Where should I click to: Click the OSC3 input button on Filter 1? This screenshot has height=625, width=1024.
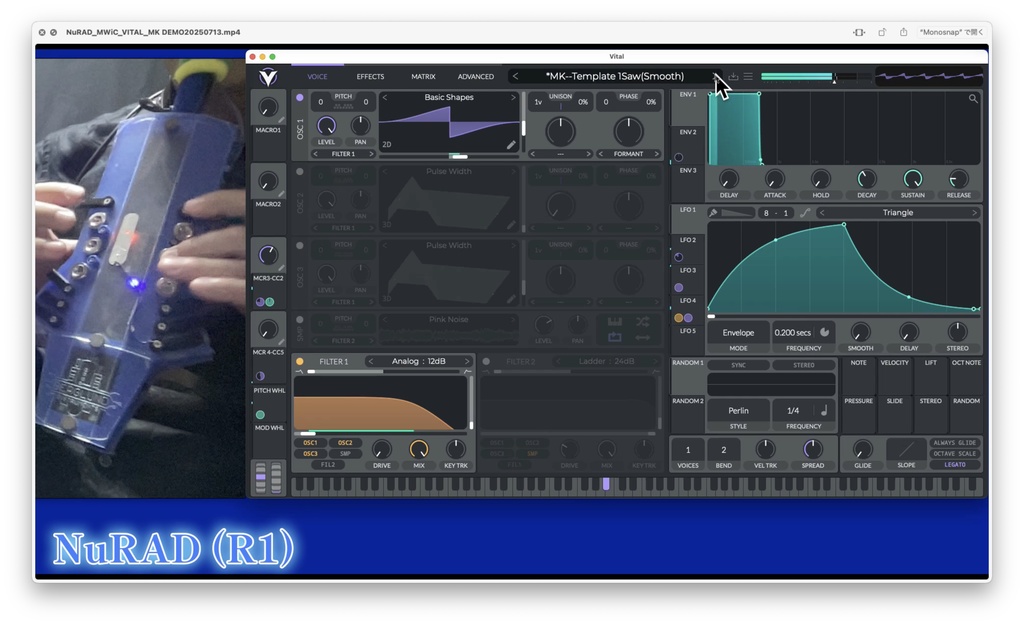coord(310,453)
